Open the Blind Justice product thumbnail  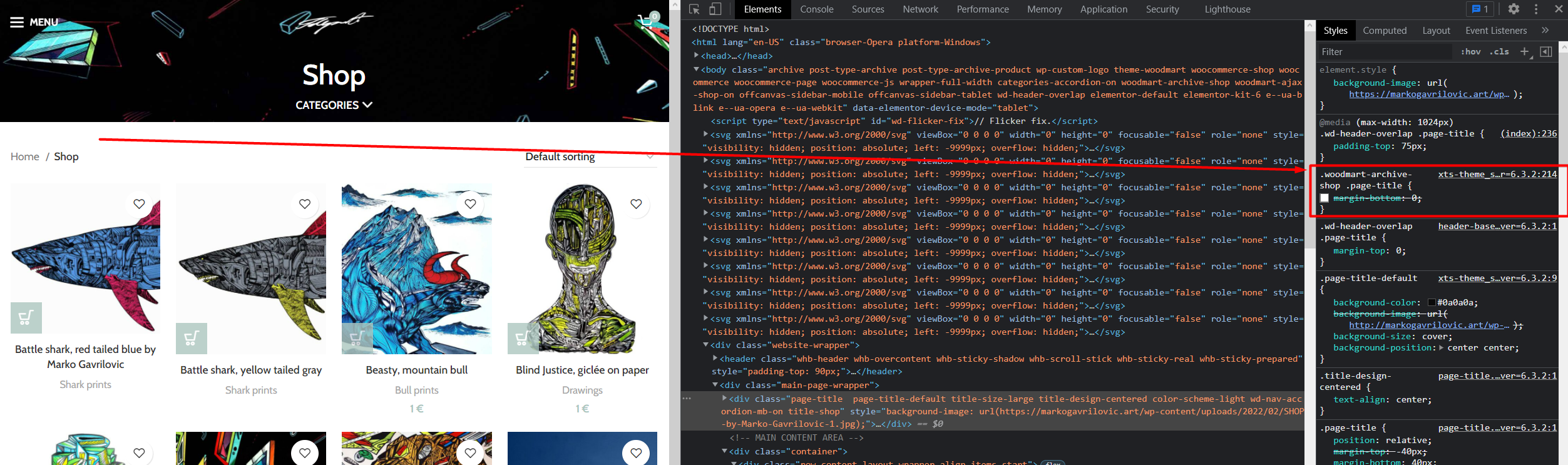click(582, 269)
